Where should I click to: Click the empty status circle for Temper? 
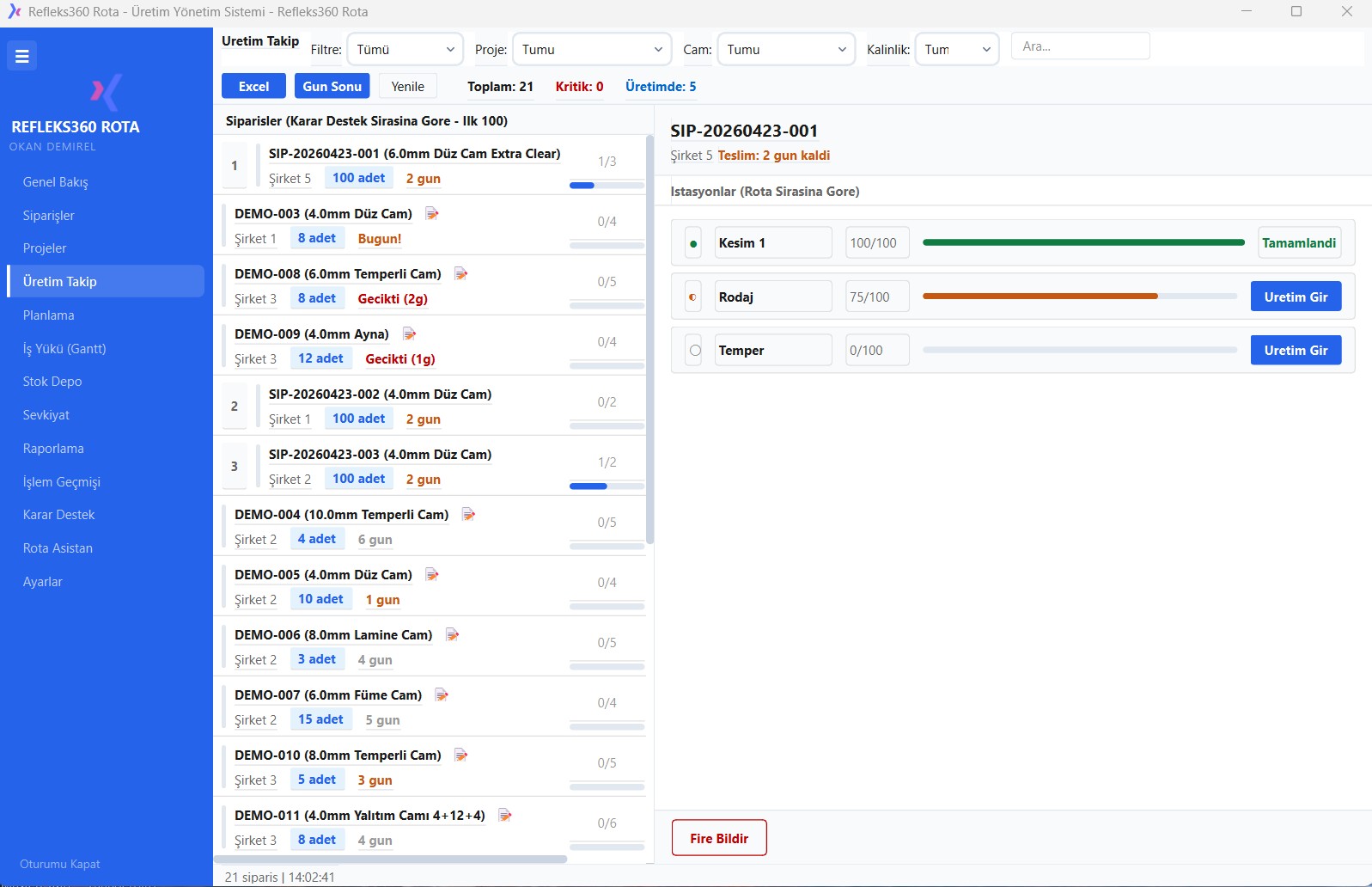[695, 351]
